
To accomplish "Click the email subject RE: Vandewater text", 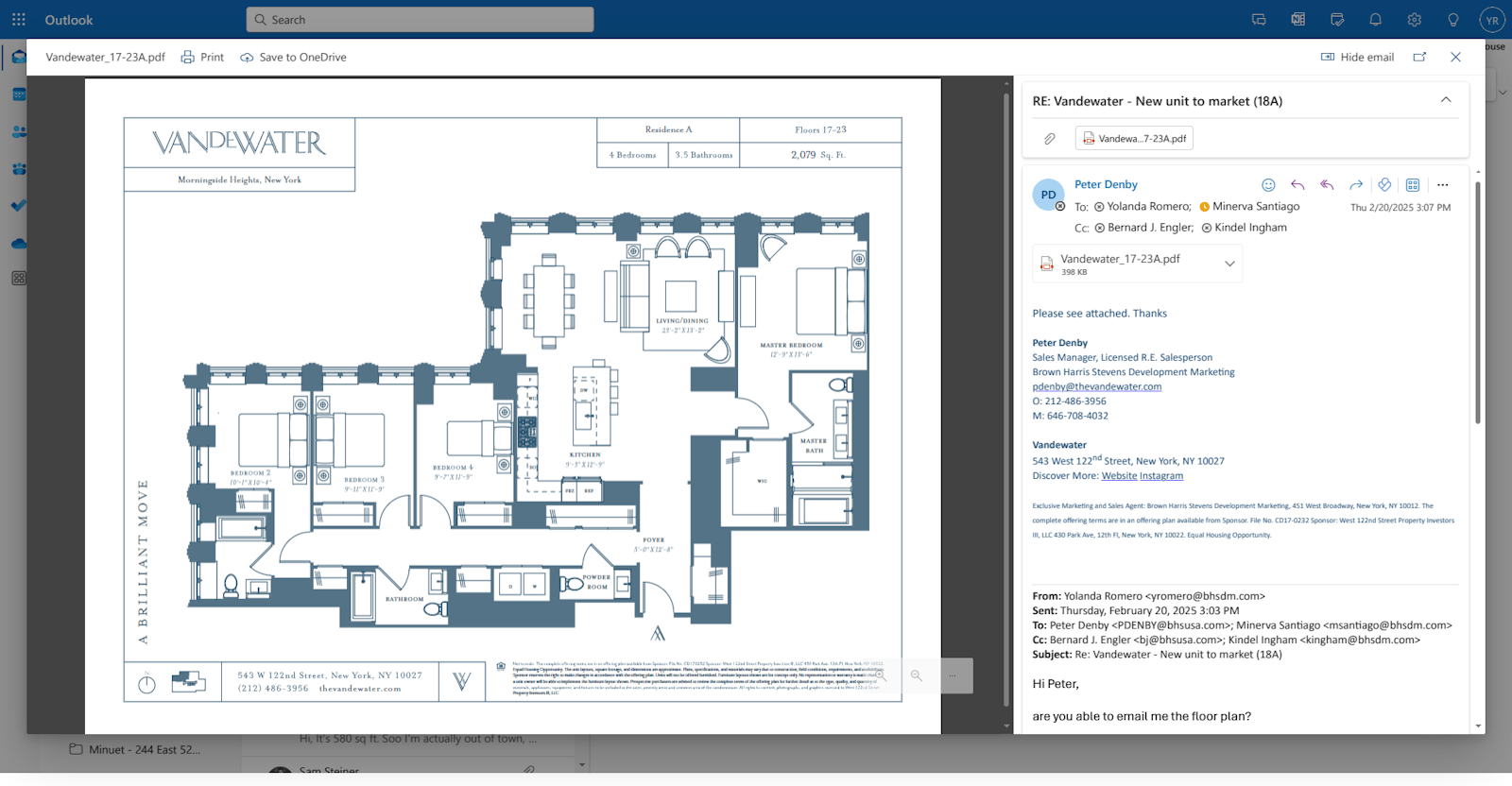I will click(1158, 101).
